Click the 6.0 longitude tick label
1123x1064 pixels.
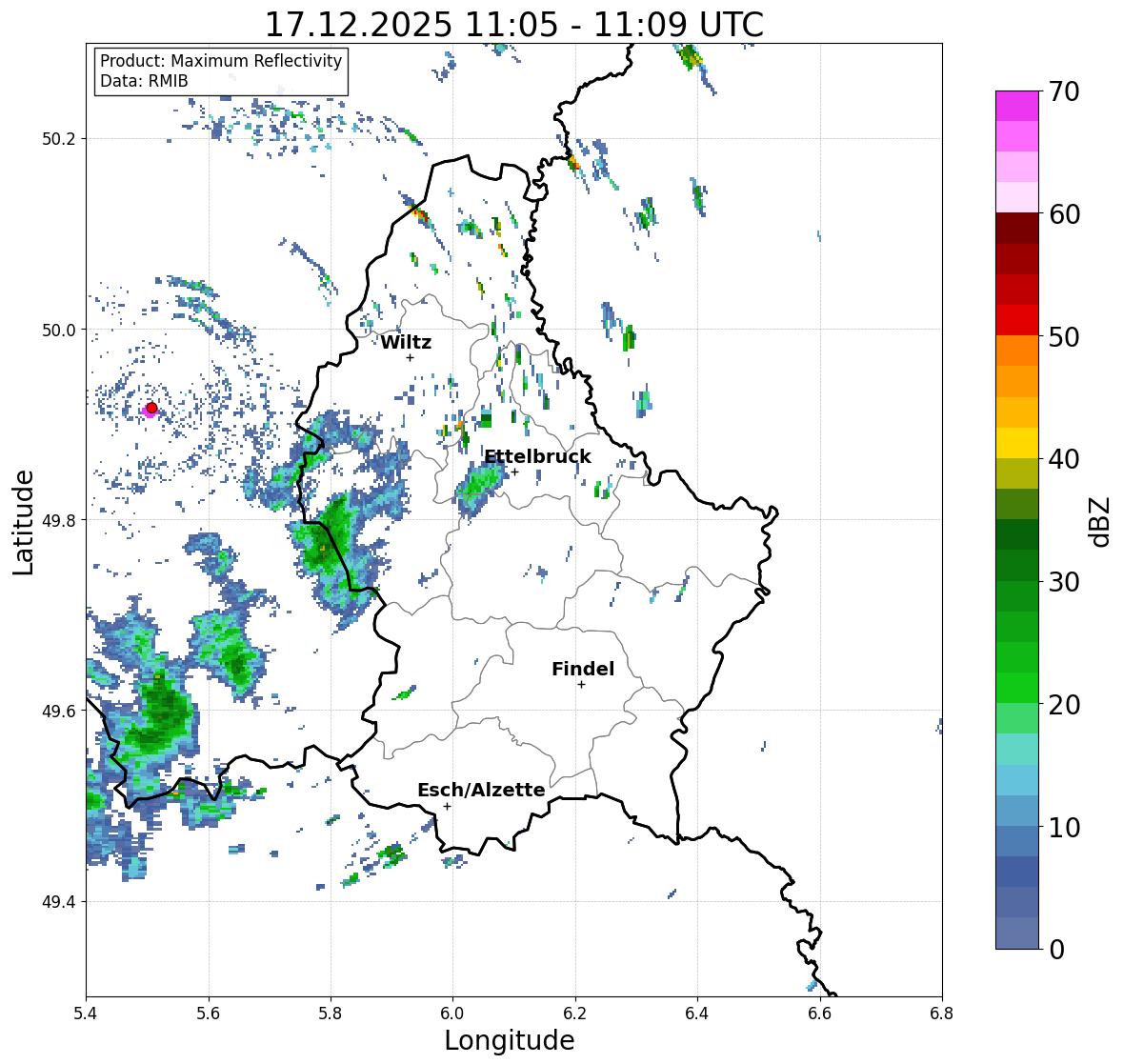452,1013
